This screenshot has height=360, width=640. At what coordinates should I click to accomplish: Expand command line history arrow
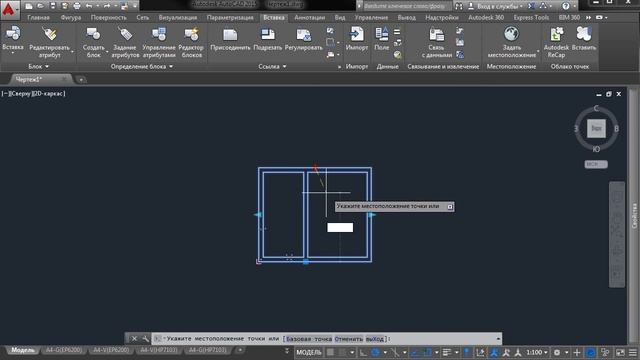498,338
